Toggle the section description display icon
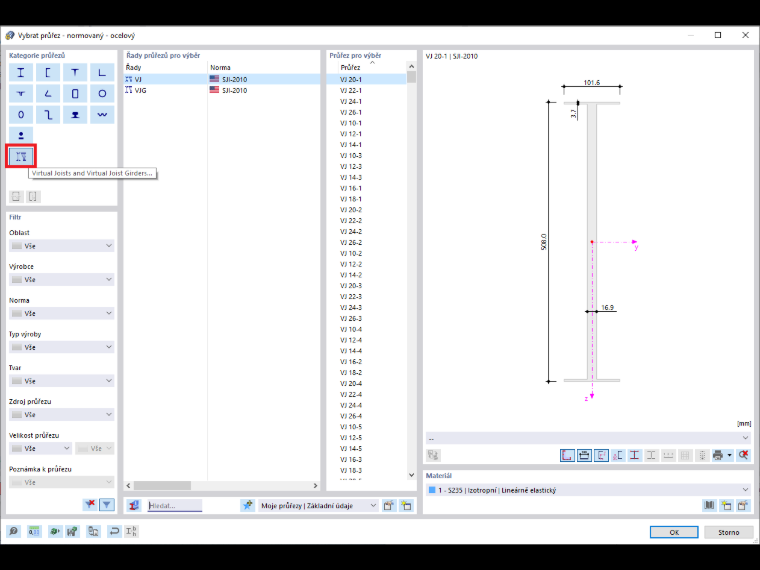This screenshot has height=570, width=760. 601,455
